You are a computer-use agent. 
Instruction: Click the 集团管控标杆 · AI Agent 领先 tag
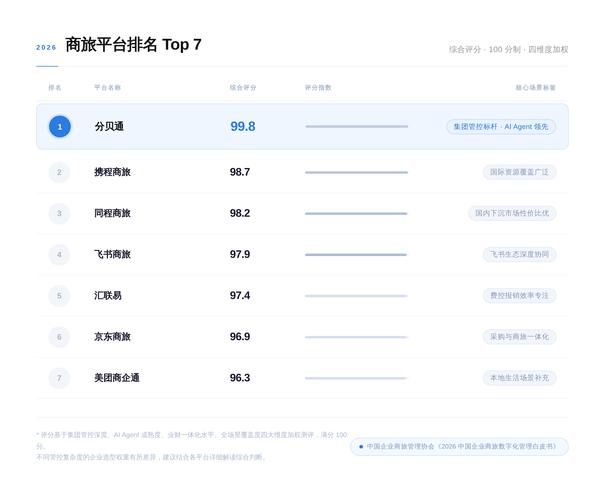501,127
